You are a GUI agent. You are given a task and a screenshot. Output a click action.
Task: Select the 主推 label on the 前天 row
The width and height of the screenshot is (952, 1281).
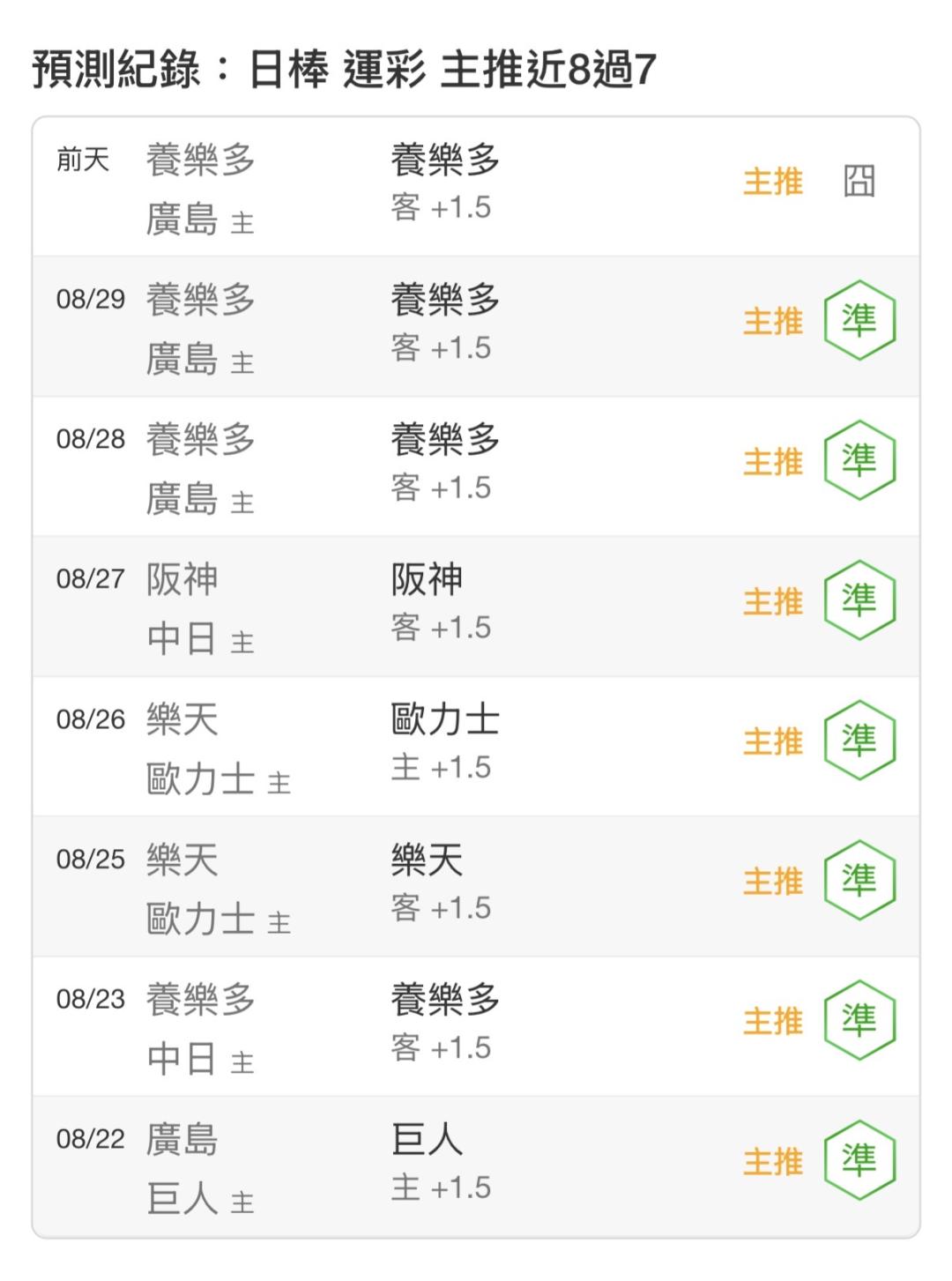(773, 182)
